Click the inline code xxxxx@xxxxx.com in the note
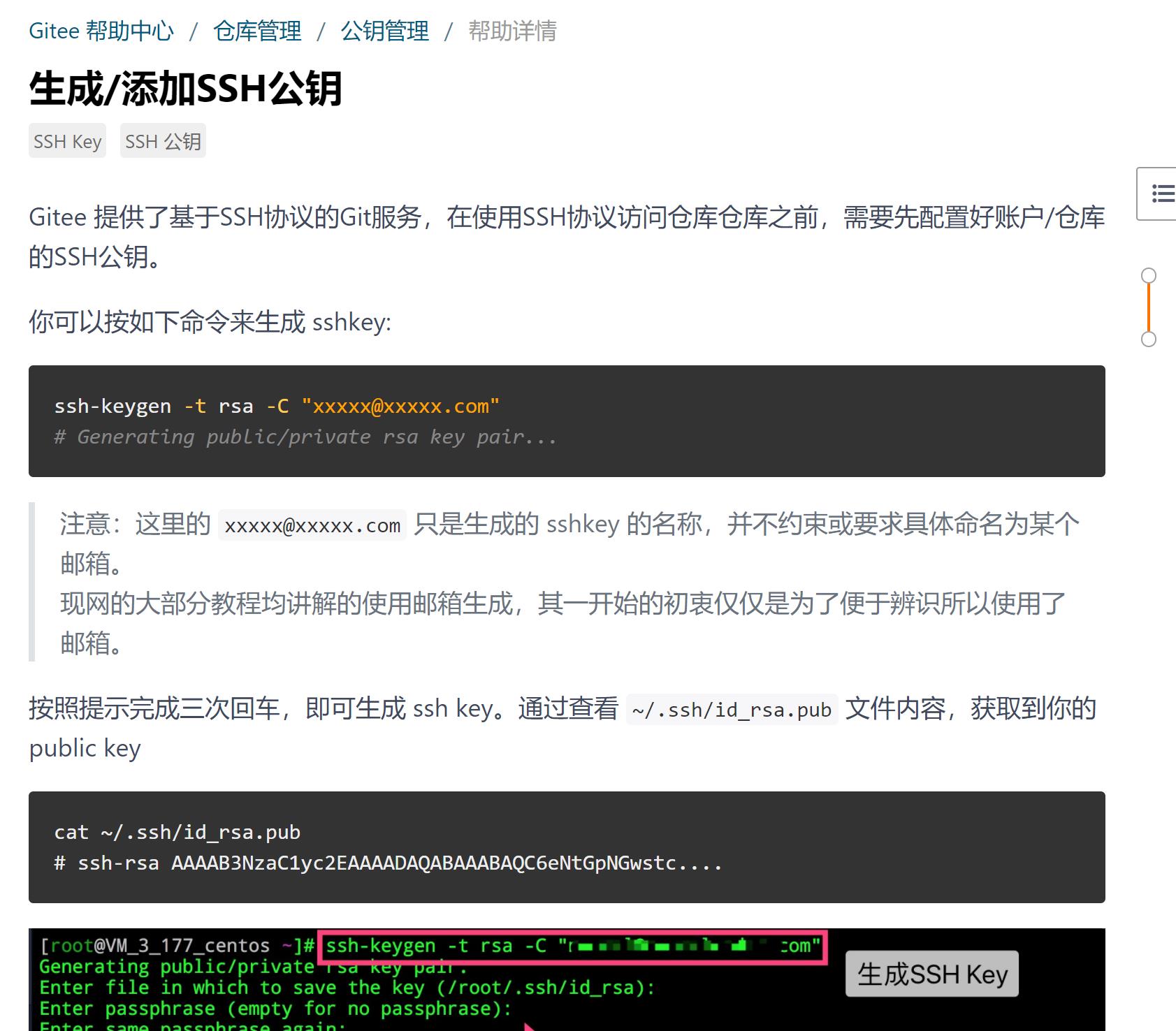Screen dimensions: 1176x1031 click(312, 525)
